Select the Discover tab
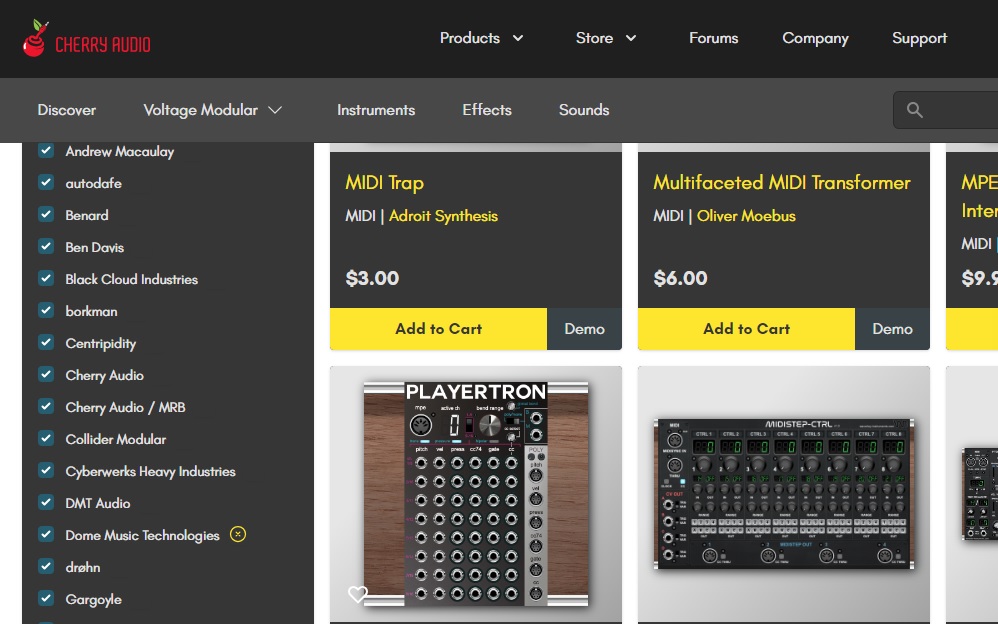This screenshot has width=998, height=624. pos(67,110)
